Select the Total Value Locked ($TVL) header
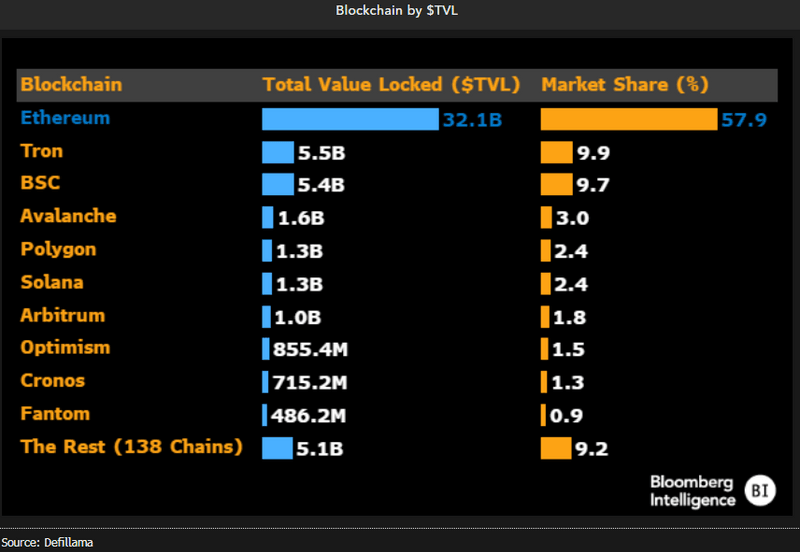Image resolution: width=800 pixels, height=552 pixels. coord(391,85)
